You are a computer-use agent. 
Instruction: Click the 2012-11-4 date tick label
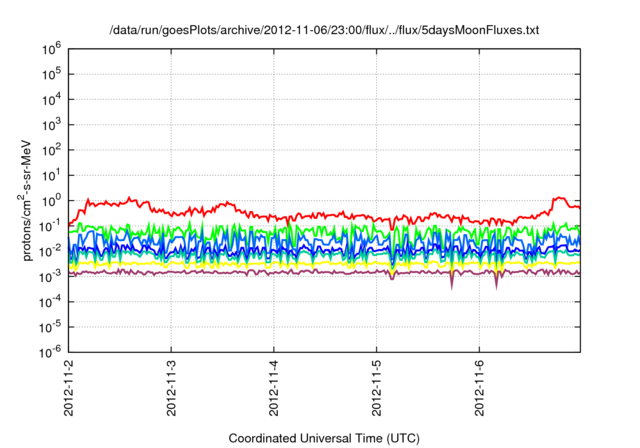[x=273, y=388]
